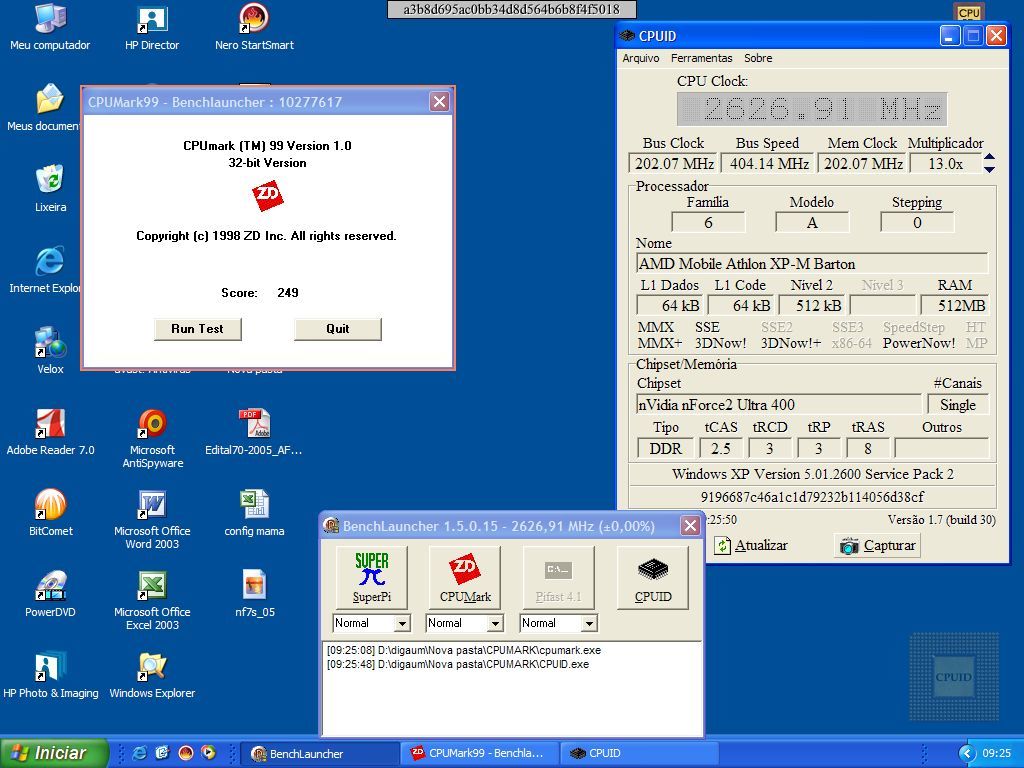The width and height of the screenshot is (1024, 768).
Task: Click the Tipo DDR field
Action: [x=665, y=449]
